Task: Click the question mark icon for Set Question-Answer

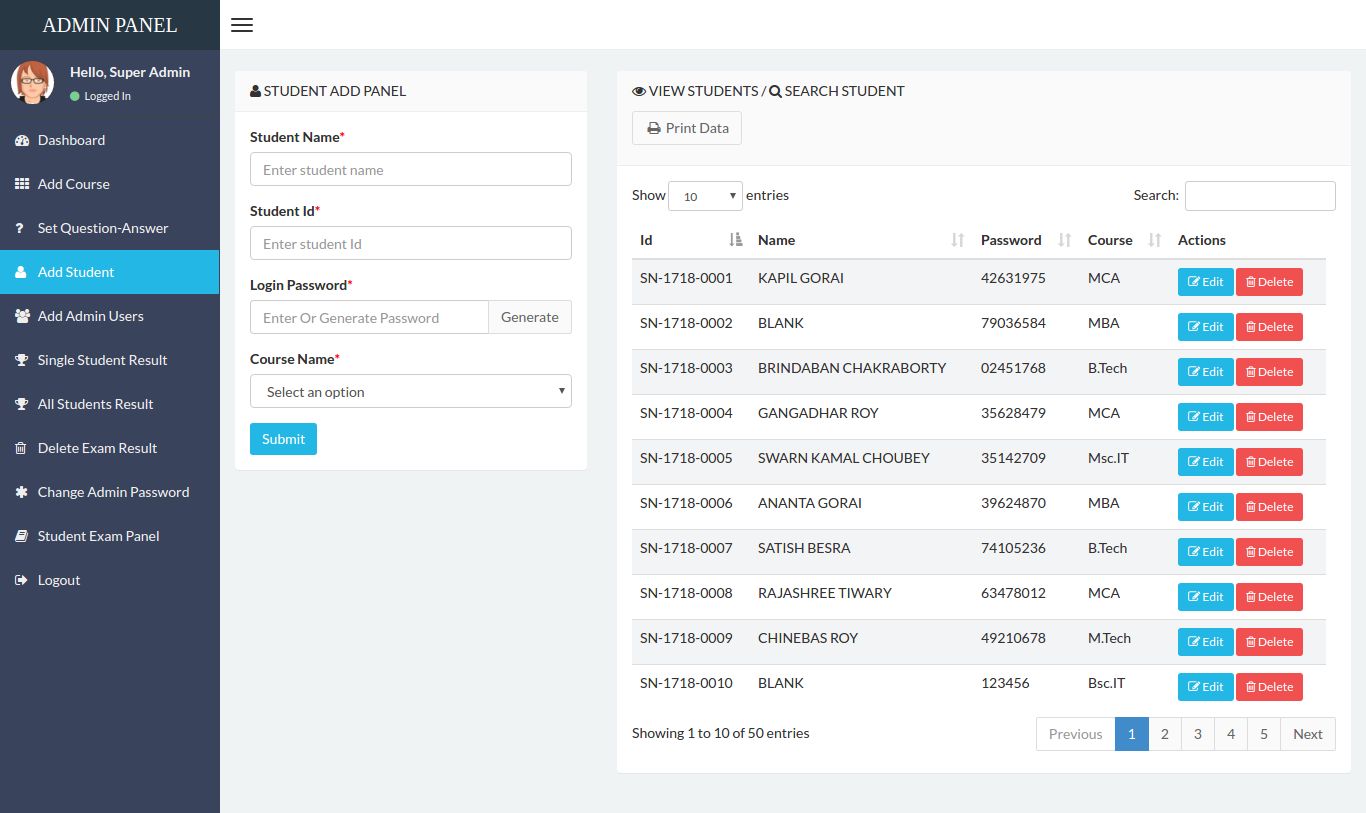Action: coord(20,229)
